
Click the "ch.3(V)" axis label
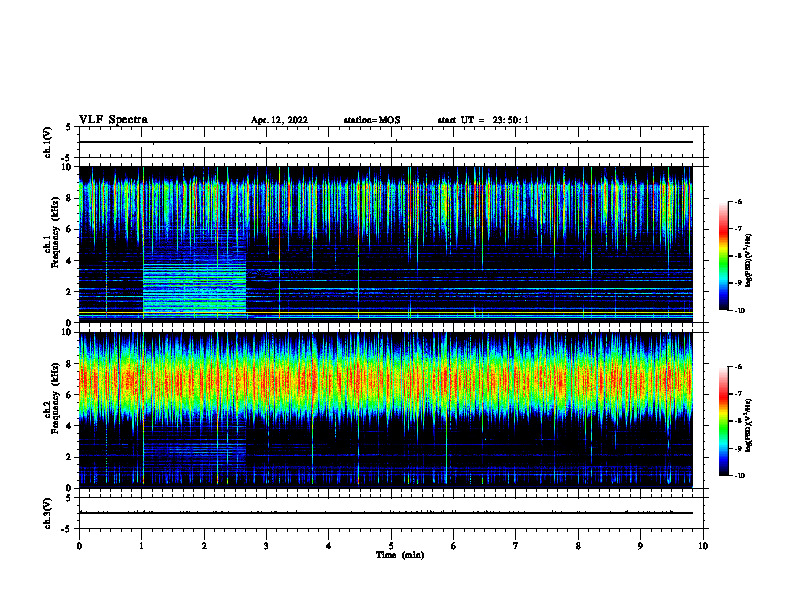pyautogui.click(x=48, y=513)
